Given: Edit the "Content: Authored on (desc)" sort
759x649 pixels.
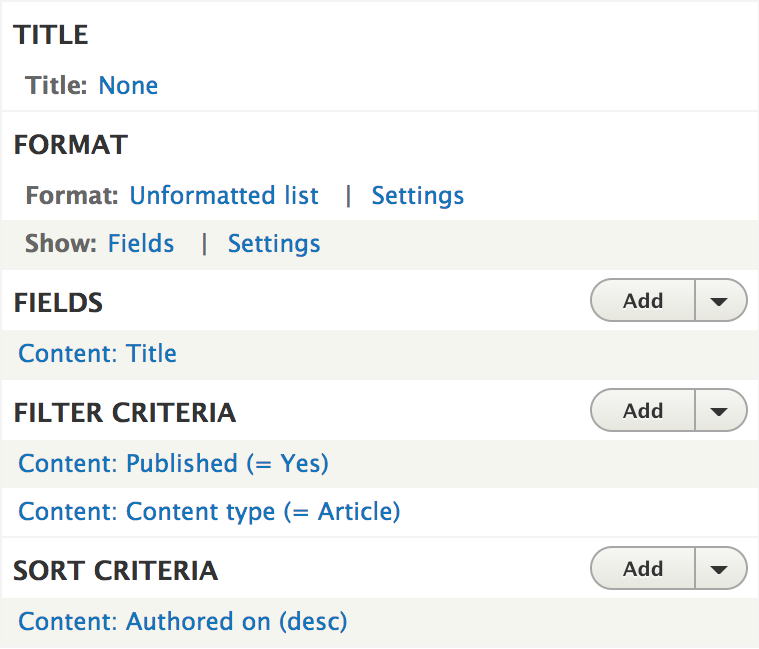Looking at the screenshot, I should [183, 622].
